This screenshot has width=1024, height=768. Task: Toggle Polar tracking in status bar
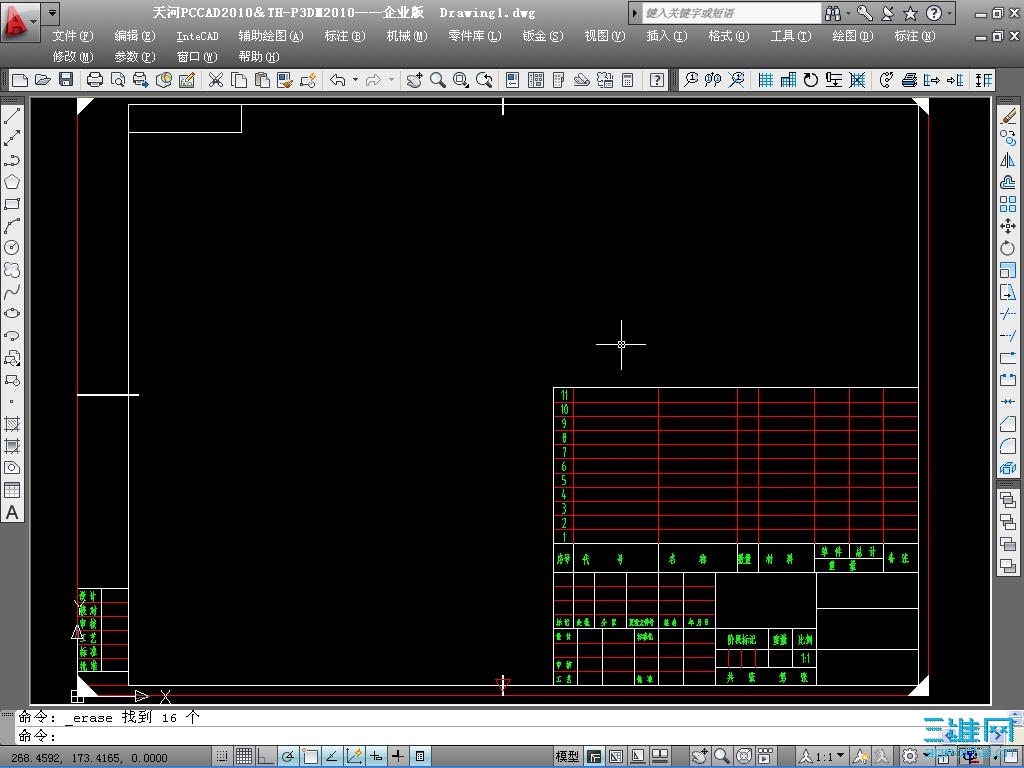click(x=287, y=756)
